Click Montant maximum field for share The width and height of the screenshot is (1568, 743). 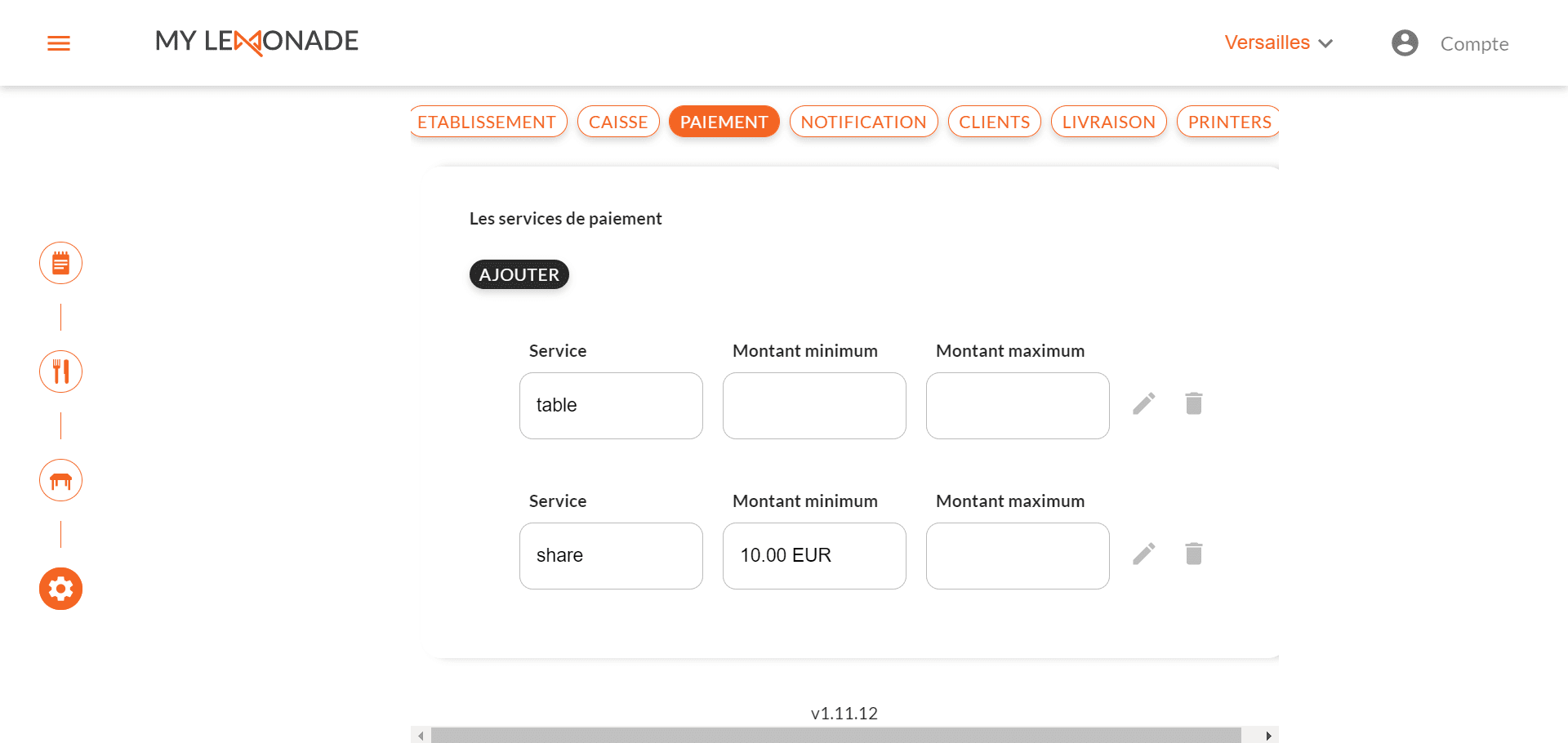point(1018,556)
